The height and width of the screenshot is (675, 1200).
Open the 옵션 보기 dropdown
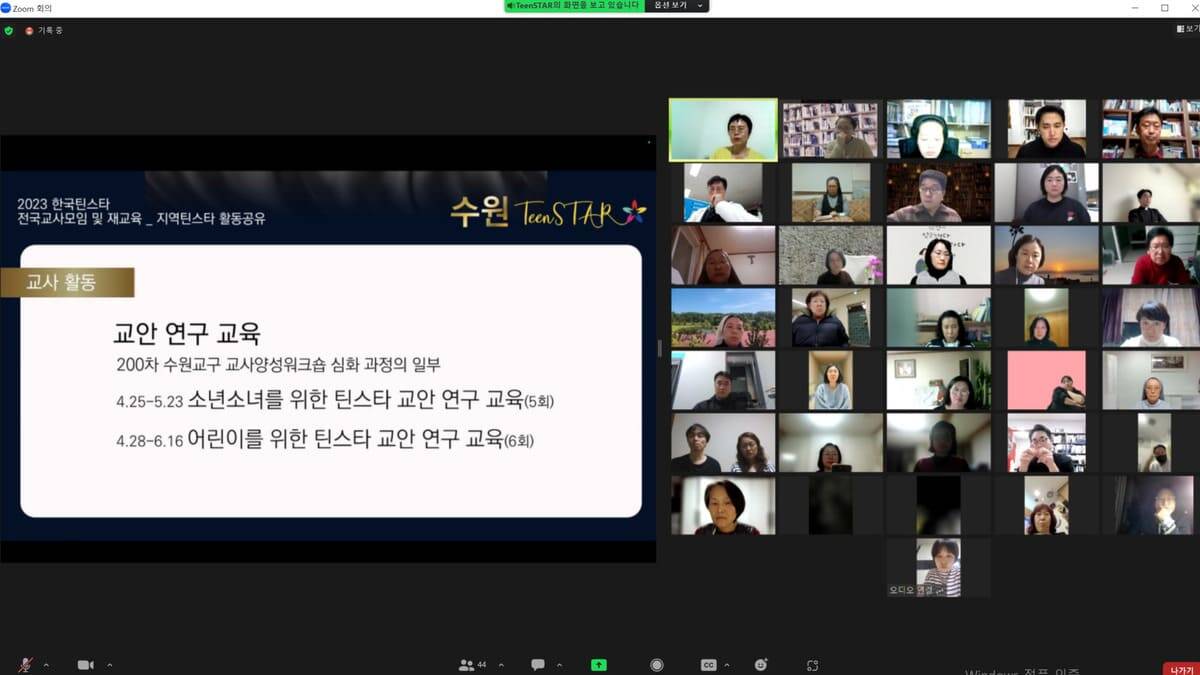pos(679,6)
